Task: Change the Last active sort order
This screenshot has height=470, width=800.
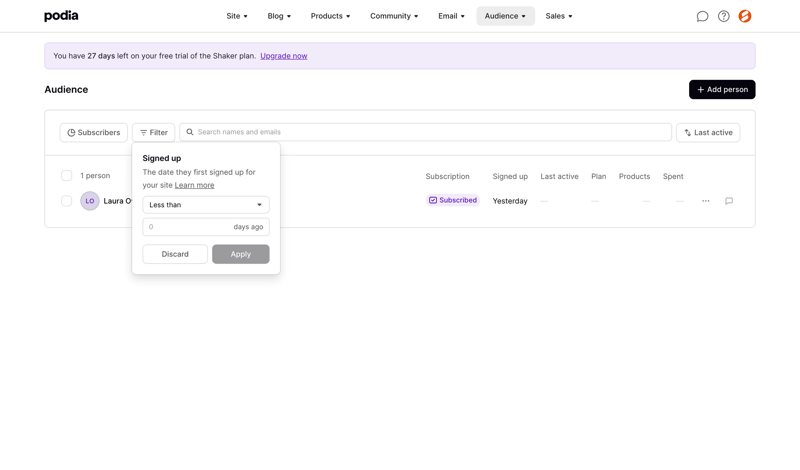Action: click(708, 133)
